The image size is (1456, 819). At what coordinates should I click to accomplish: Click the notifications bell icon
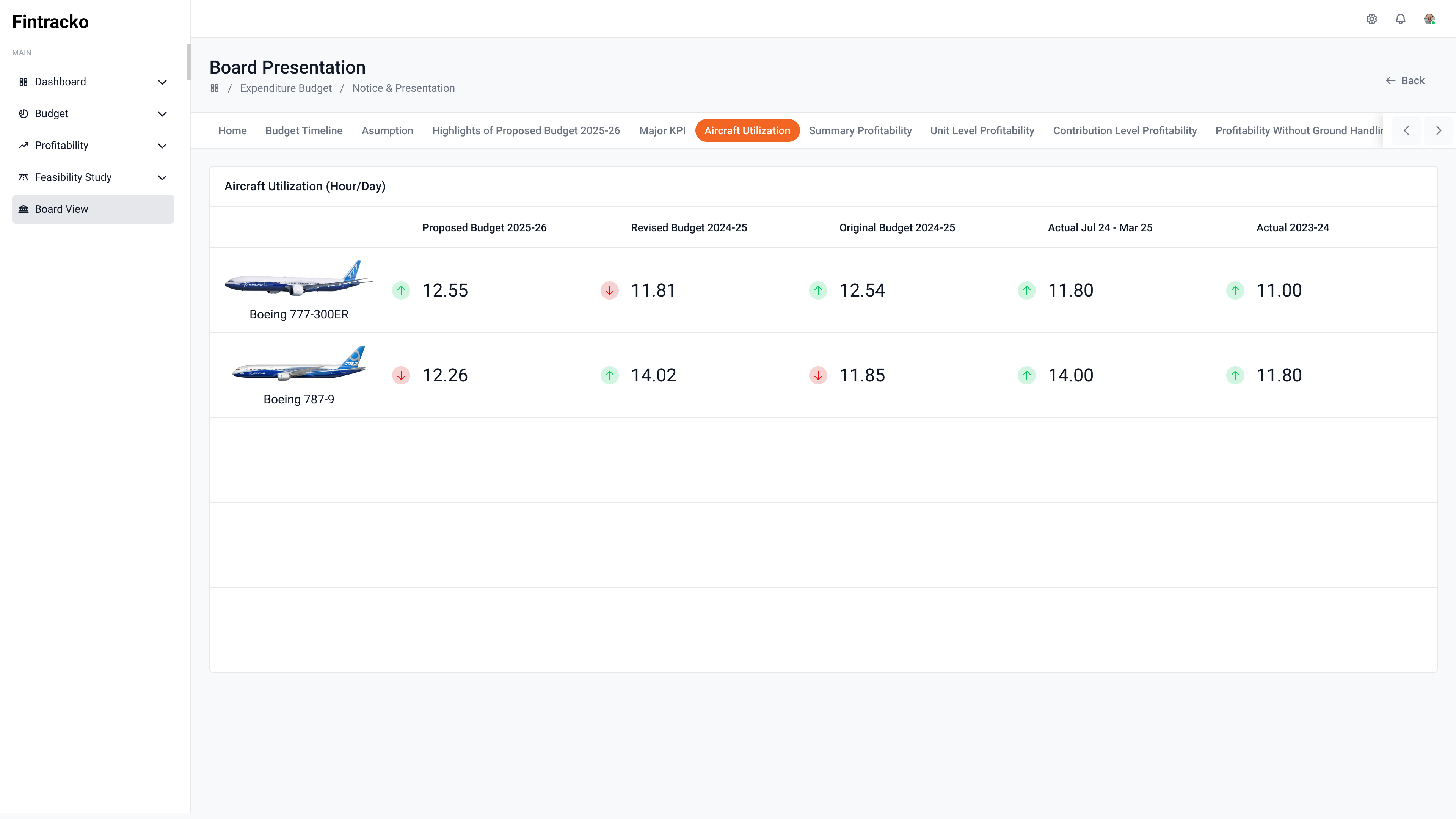pyautogui.click(x=1400, y=19)
